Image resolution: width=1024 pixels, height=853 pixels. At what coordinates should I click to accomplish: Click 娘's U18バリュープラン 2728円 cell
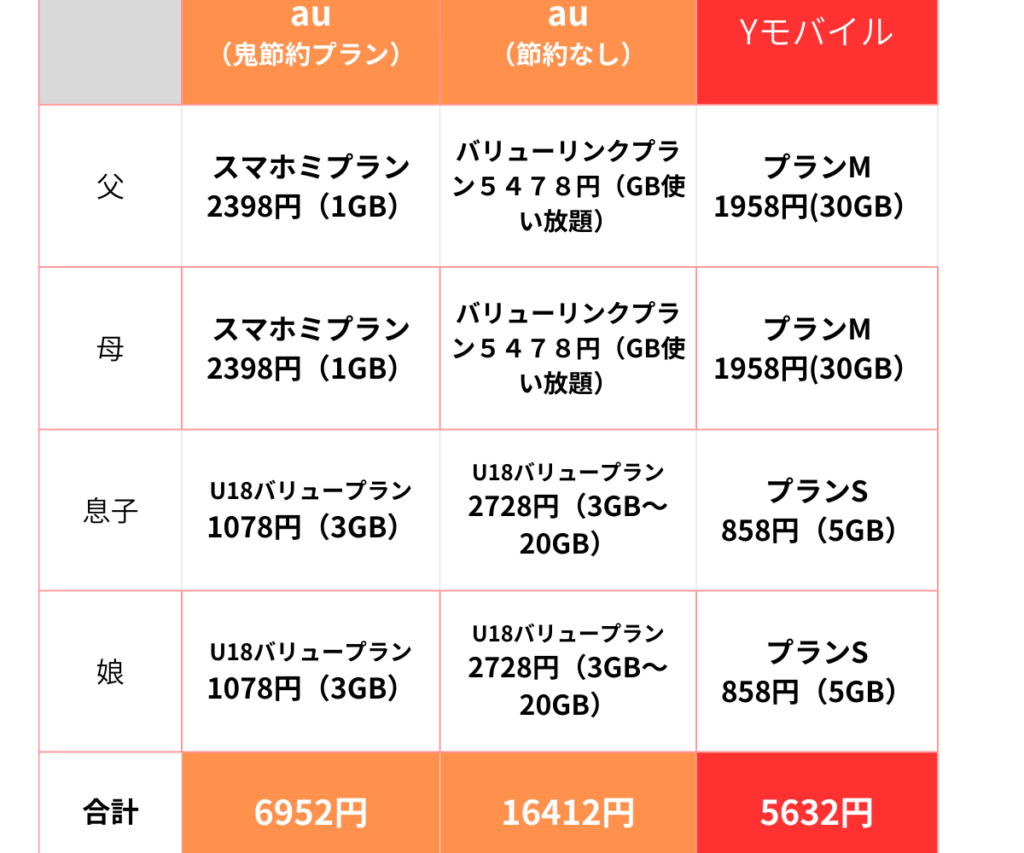click(568, 672)
